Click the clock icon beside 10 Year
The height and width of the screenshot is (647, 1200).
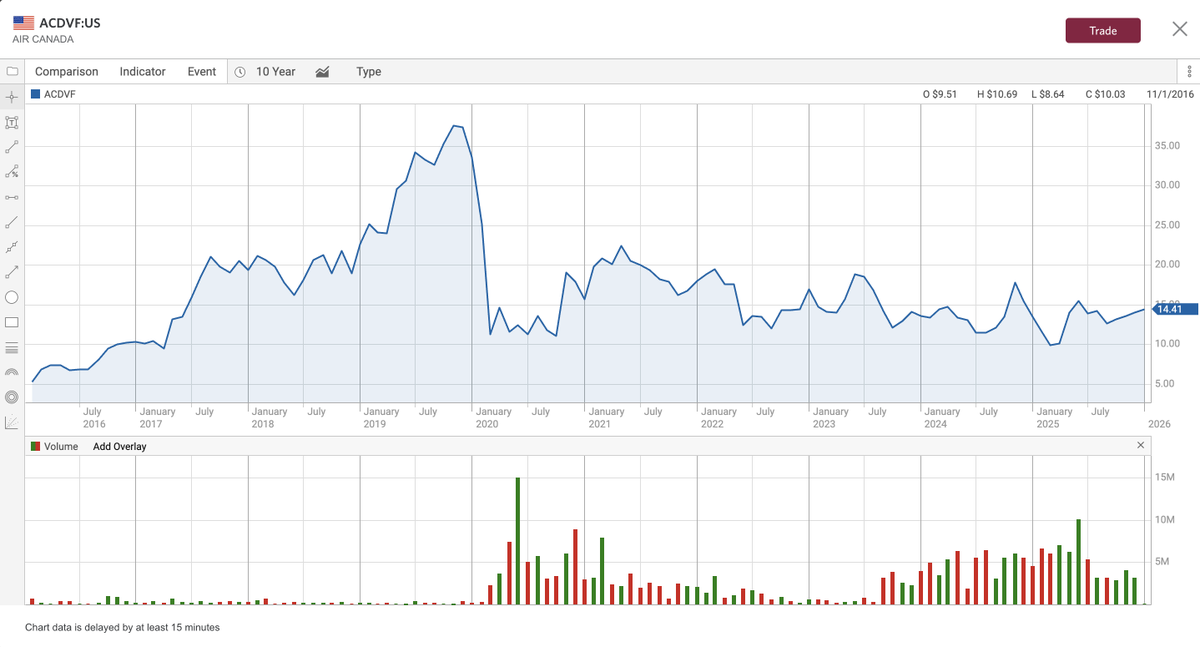(x=240, y=72)
